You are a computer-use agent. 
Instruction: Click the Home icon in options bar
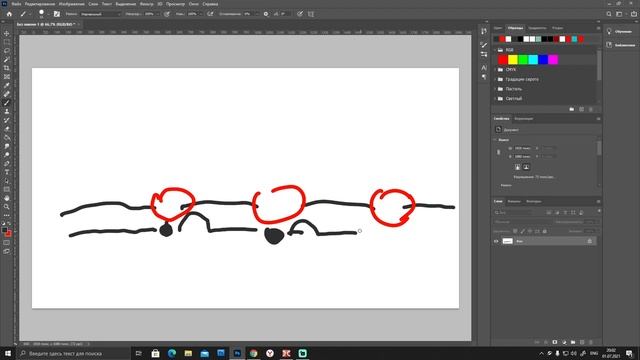tap(9, 14)
